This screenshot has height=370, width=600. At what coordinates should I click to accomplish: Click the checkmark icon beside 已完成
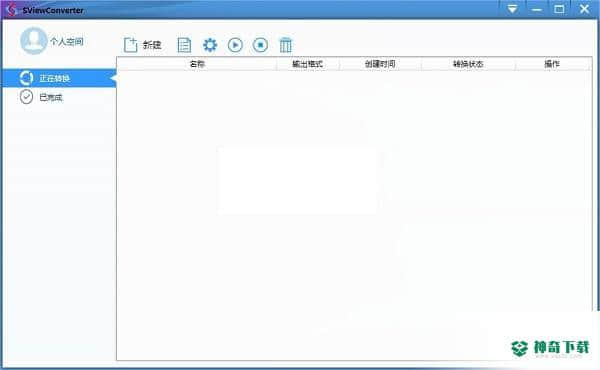tap(26, 97)
